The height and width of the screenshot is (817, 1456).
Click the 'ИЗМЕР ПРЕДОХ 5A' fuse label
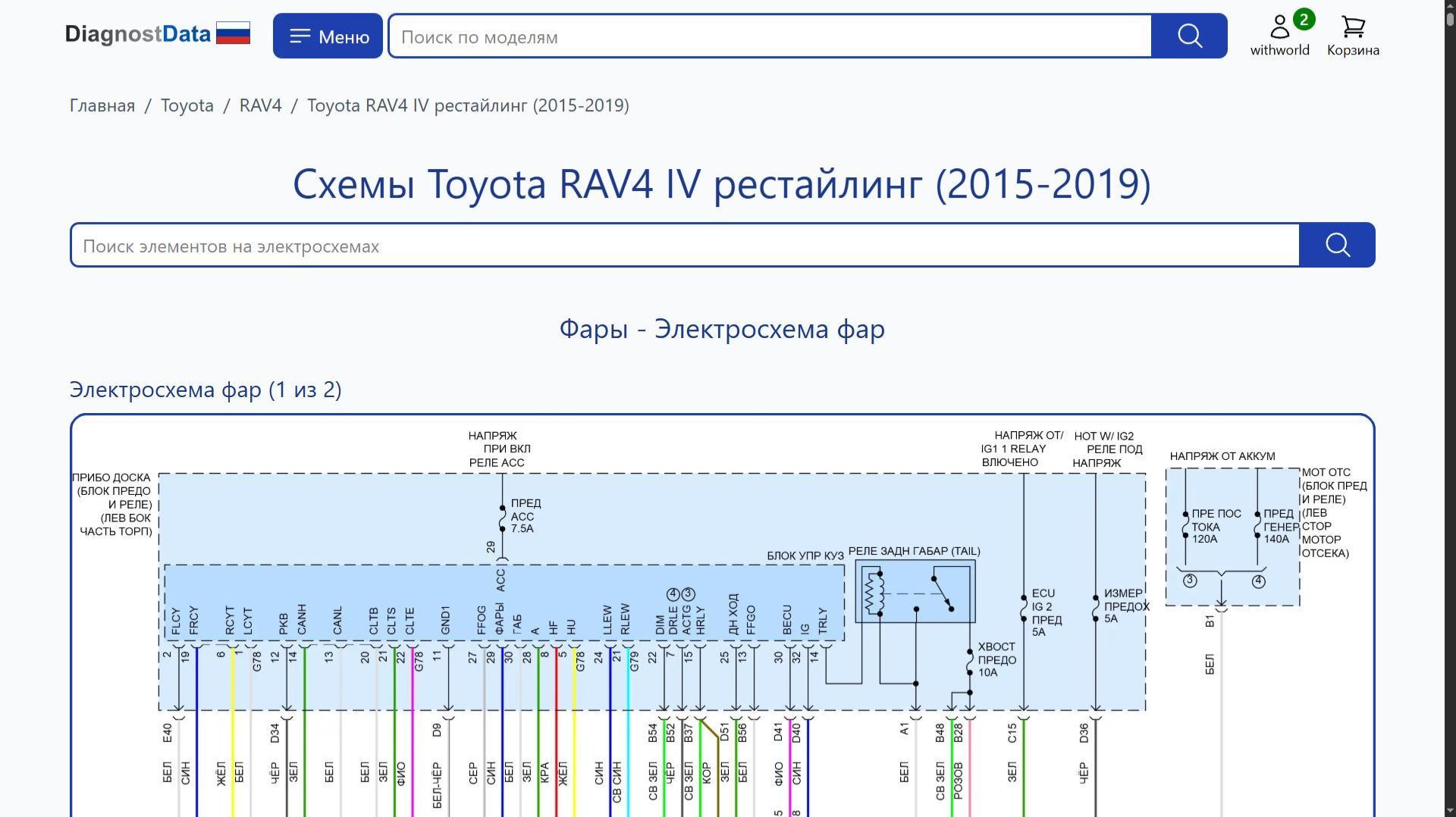coord(1126,606)
